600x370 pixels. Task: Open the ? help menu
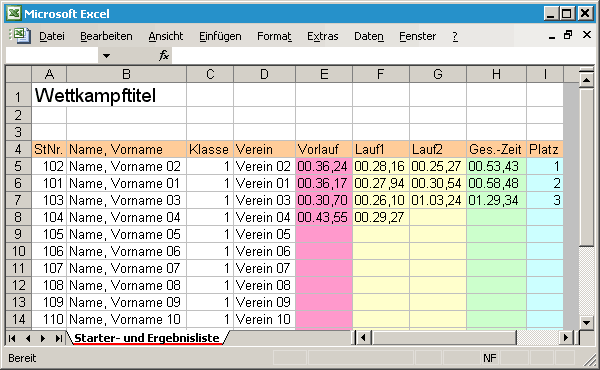coord(455,36)
